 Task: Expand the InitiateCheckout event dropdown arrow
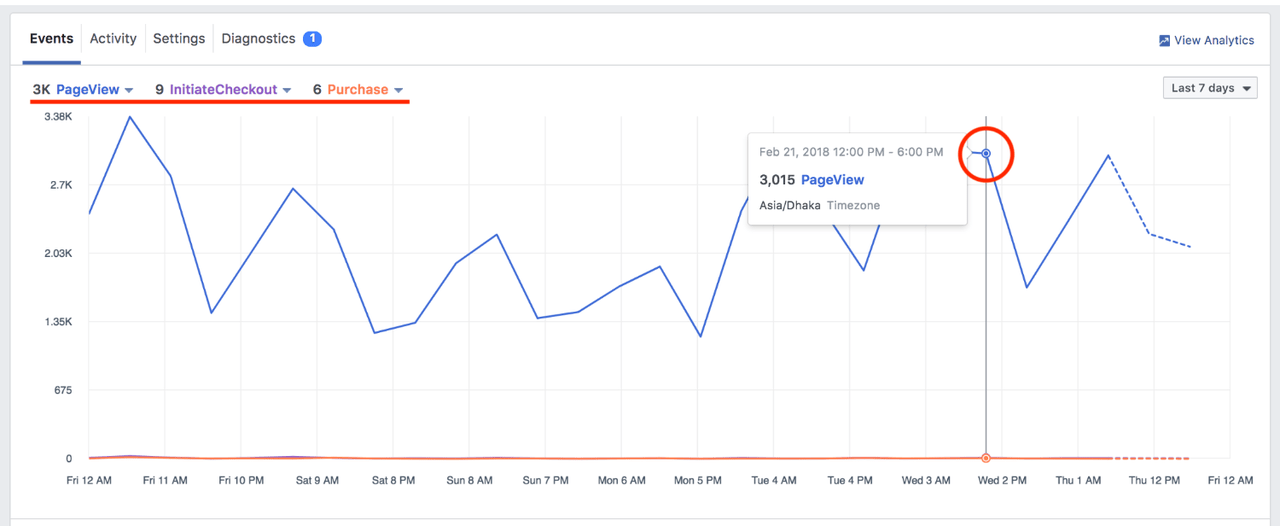click(x=287, y=90)
